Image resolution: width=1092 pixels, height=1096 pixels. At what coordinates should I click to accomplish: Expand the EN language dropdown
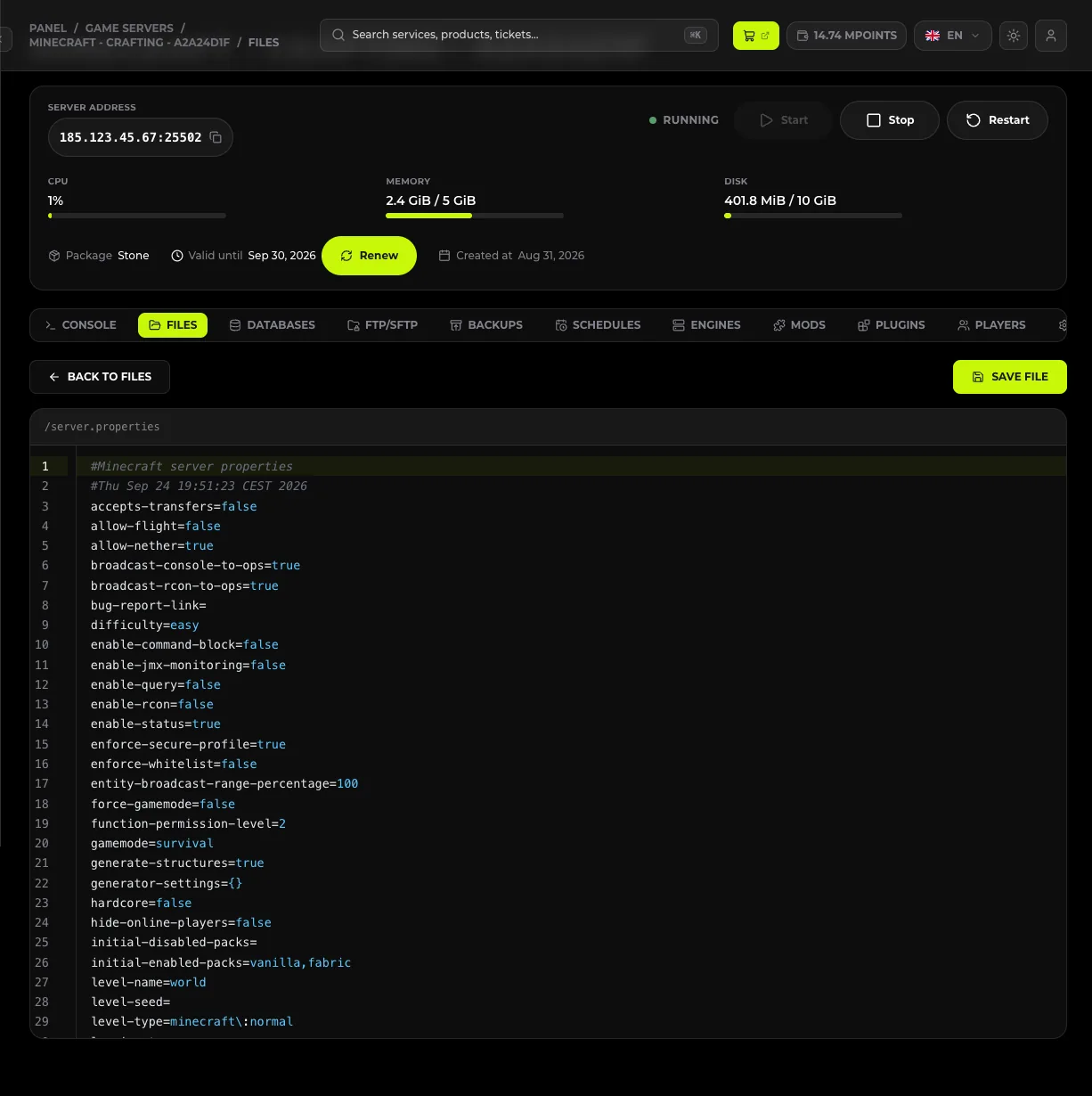pyautogui.click(x=953, y=36)
